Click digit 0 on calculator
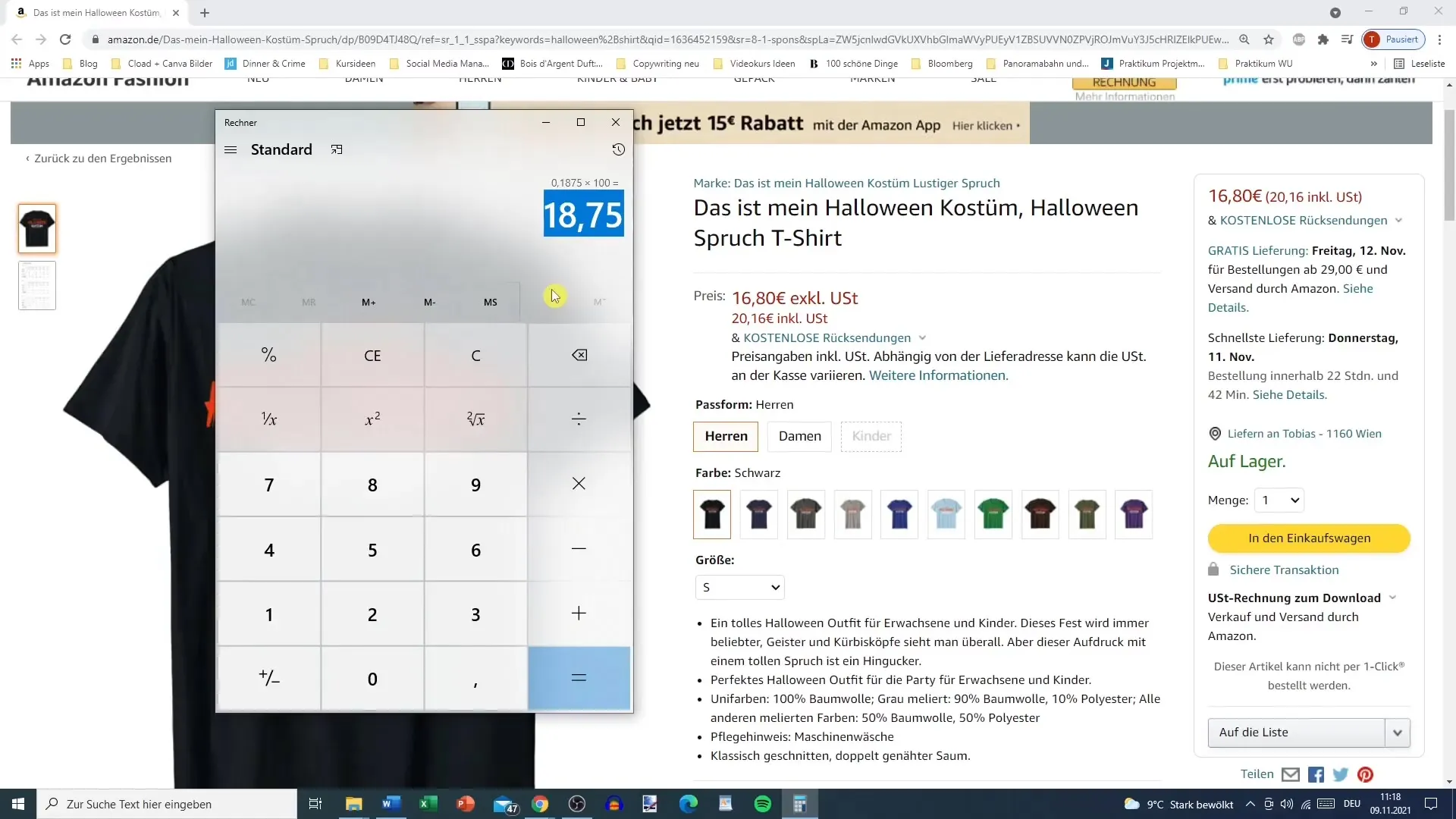This screenshot has height=819, width=1456. click(x=372, y=679)
